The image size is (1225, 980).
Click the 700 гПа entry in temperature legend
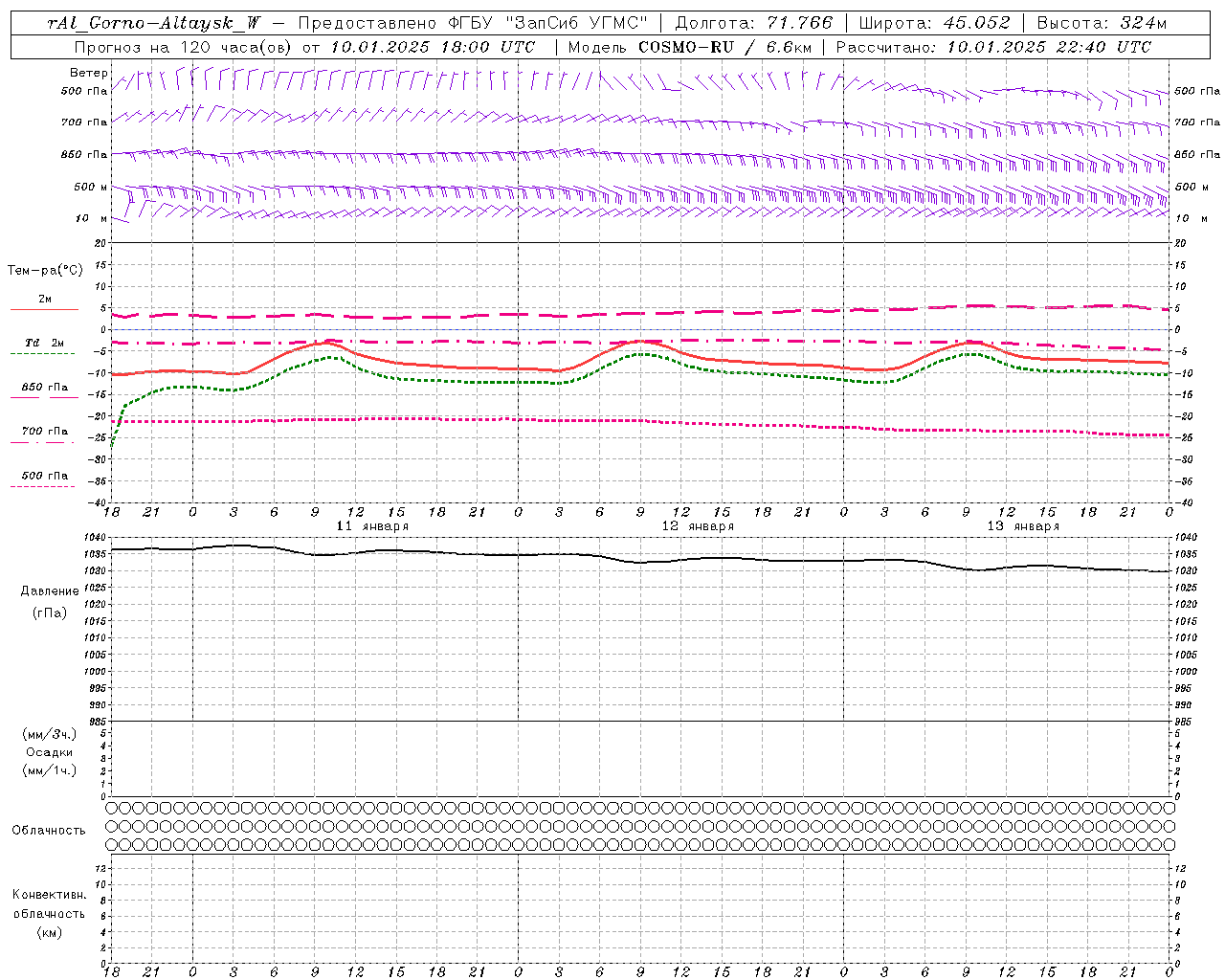pyautogui.click(x=45, y=432)
